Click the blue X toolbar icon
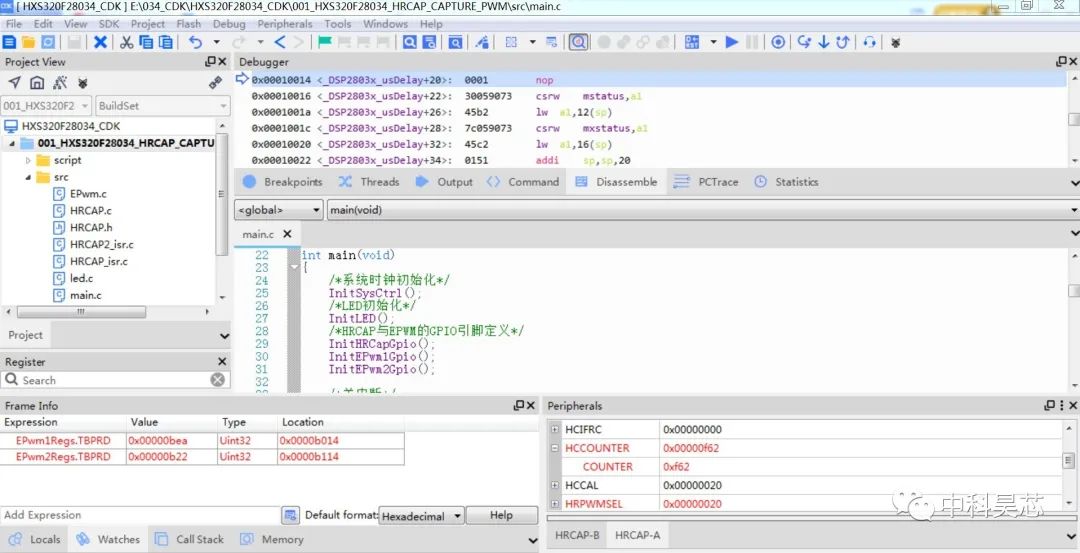This screenshot has width=1080, height=553. pyautogui.click(x=100, y=42)
